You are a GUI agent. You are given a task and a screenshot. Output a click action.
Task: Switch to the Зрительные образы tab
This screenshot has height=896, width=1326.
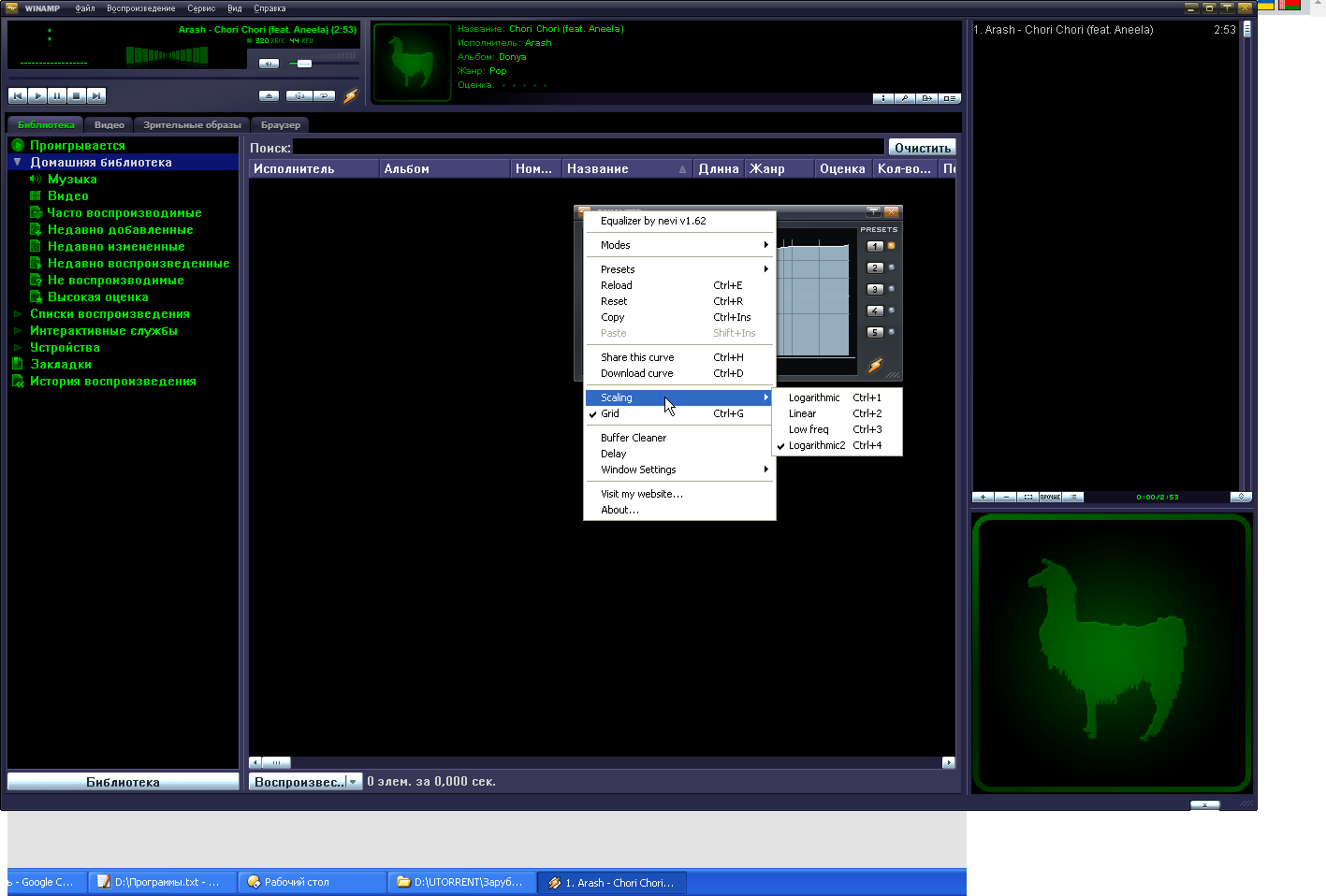(192, 124)
